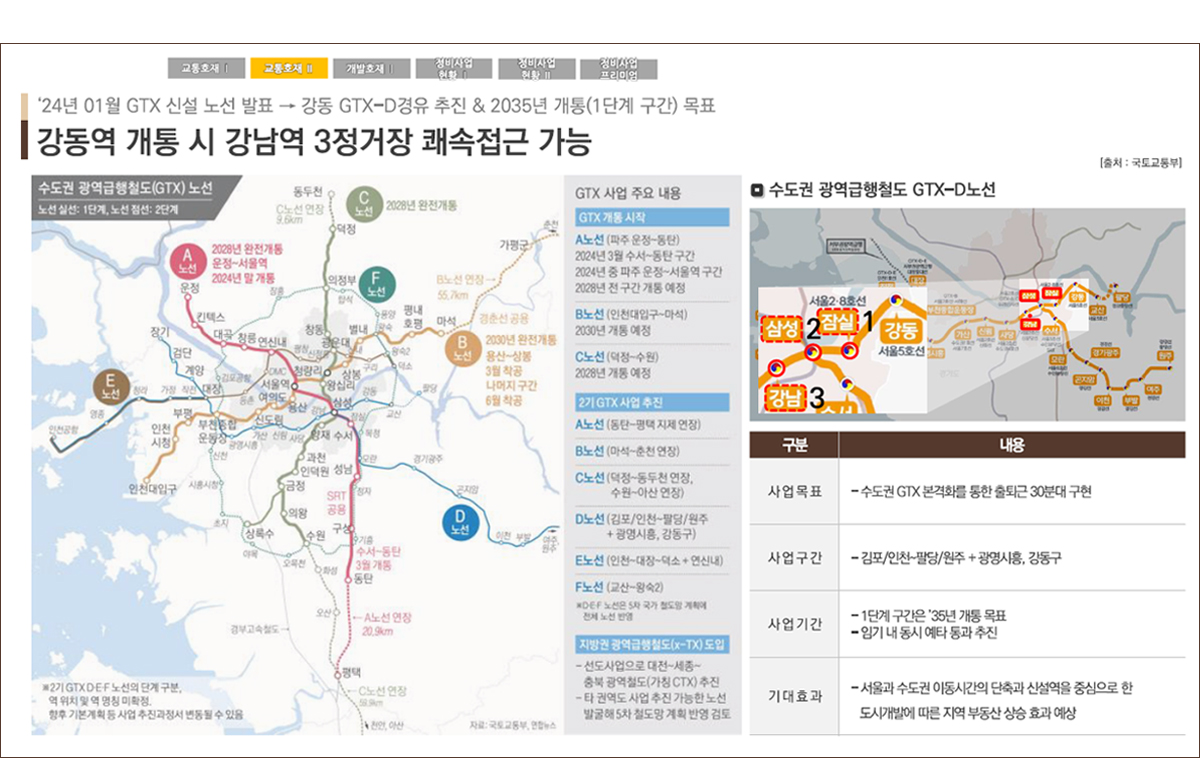Click the blue D노선 circle badge
Viewport: 1200px width, 758px height.
[459, 523]
